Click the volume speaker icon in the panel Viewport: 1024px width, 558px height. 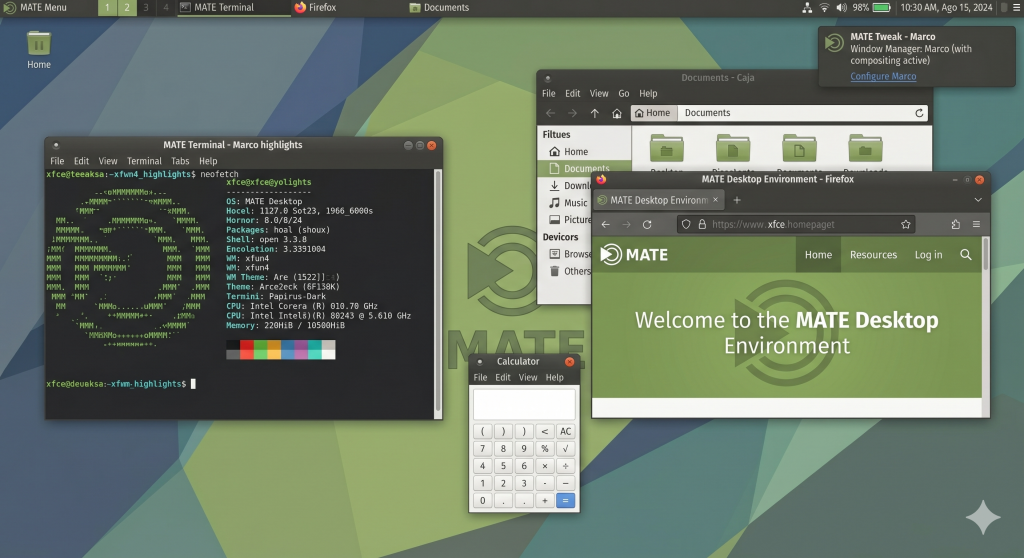842,7
